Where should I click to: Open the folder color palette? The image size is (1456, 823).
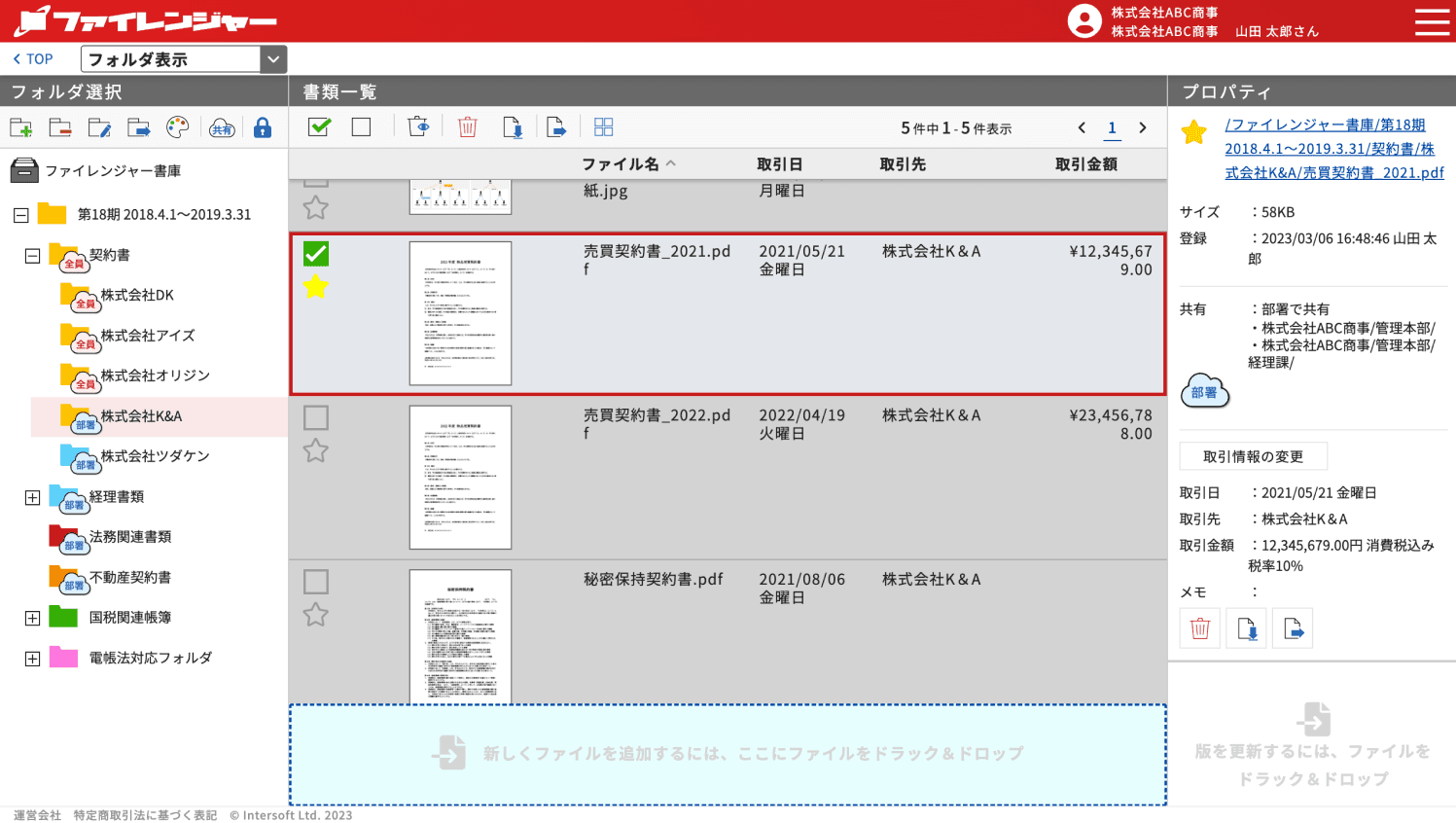178,127
